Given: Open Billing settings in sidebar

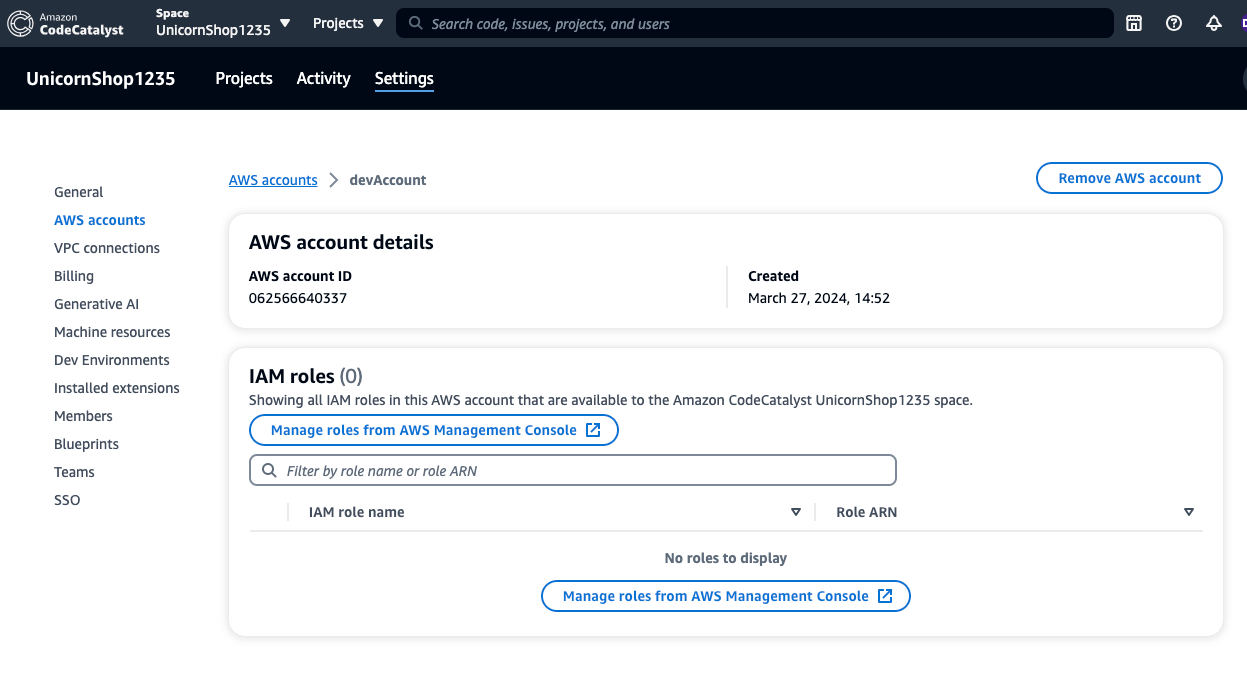Looking at the screenshot, I should [74, 276].
